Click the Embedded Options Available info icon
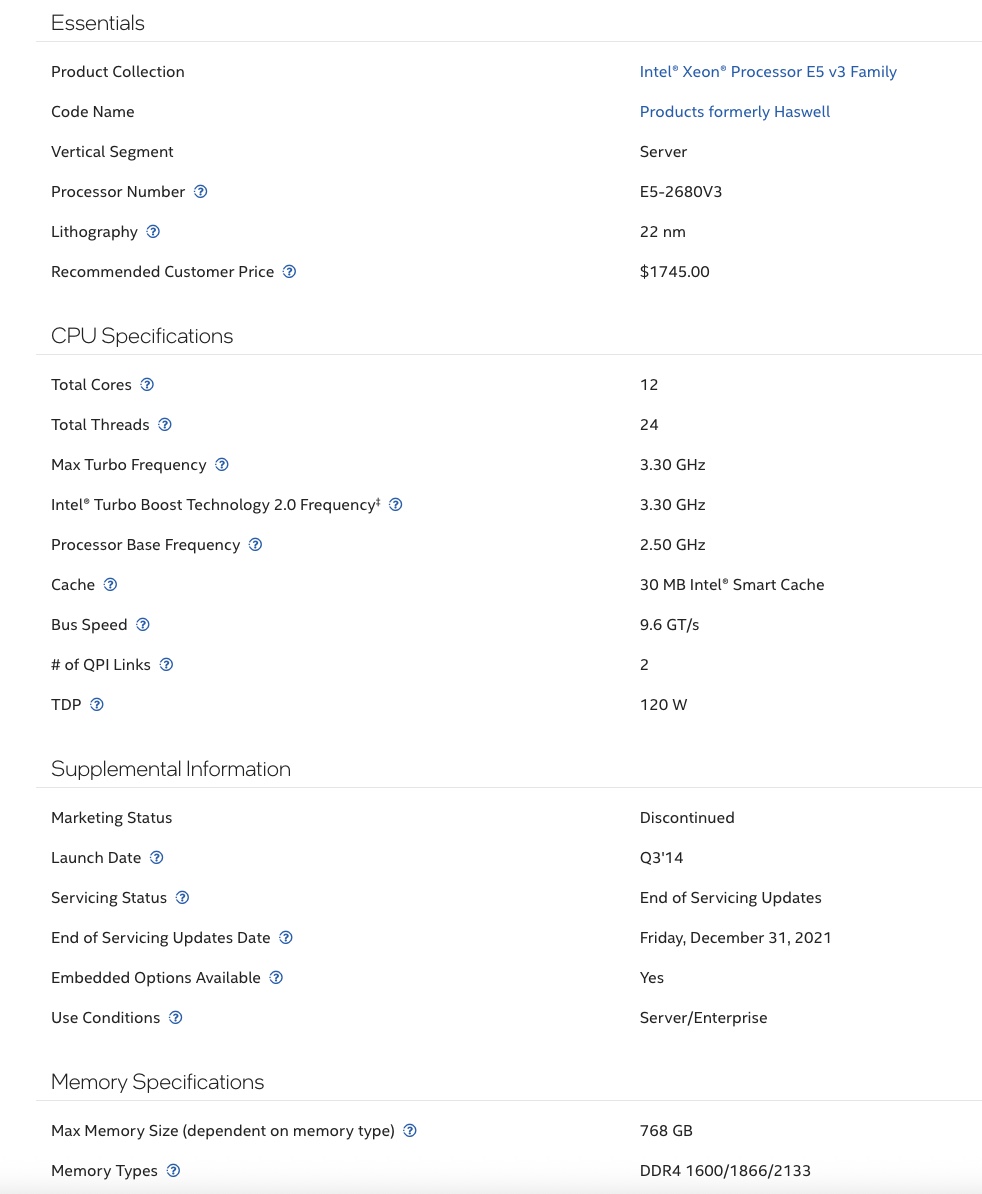This screenshot has width=982, height=1194. click(276, 978)
